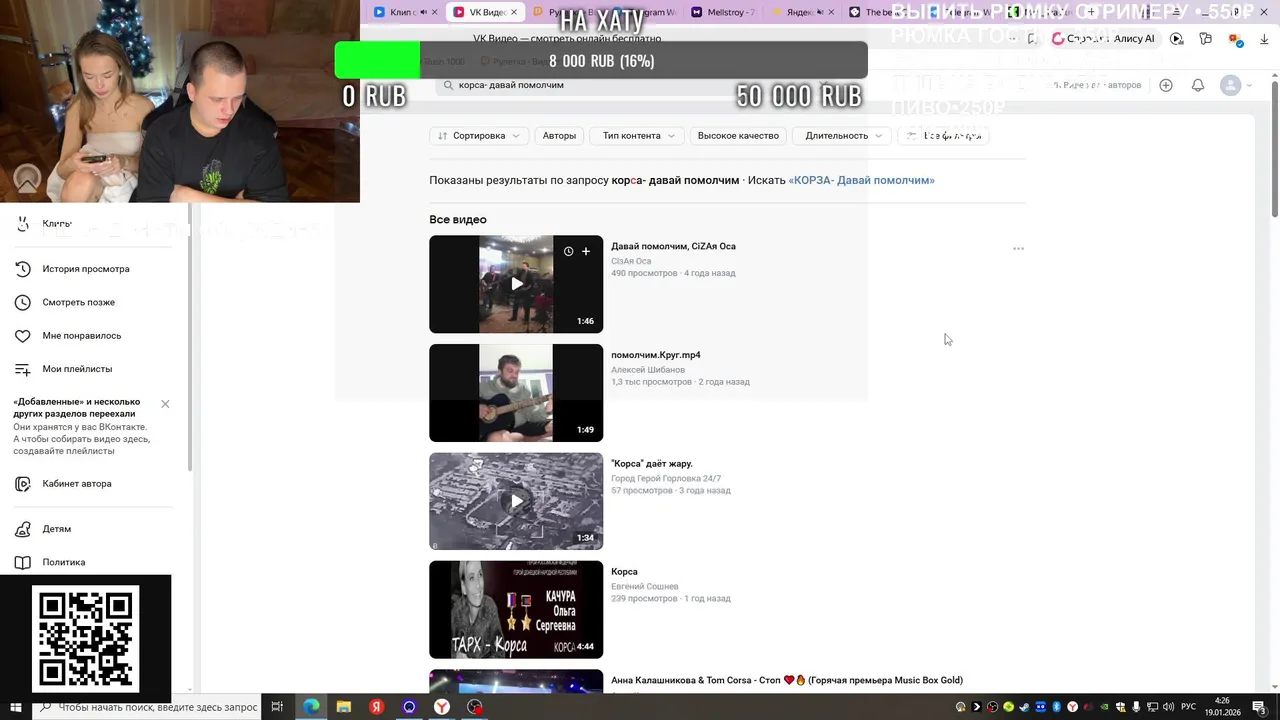Click the heart icon for liked videos
The image size is (1280, 720).
click(x=23, y=336)
